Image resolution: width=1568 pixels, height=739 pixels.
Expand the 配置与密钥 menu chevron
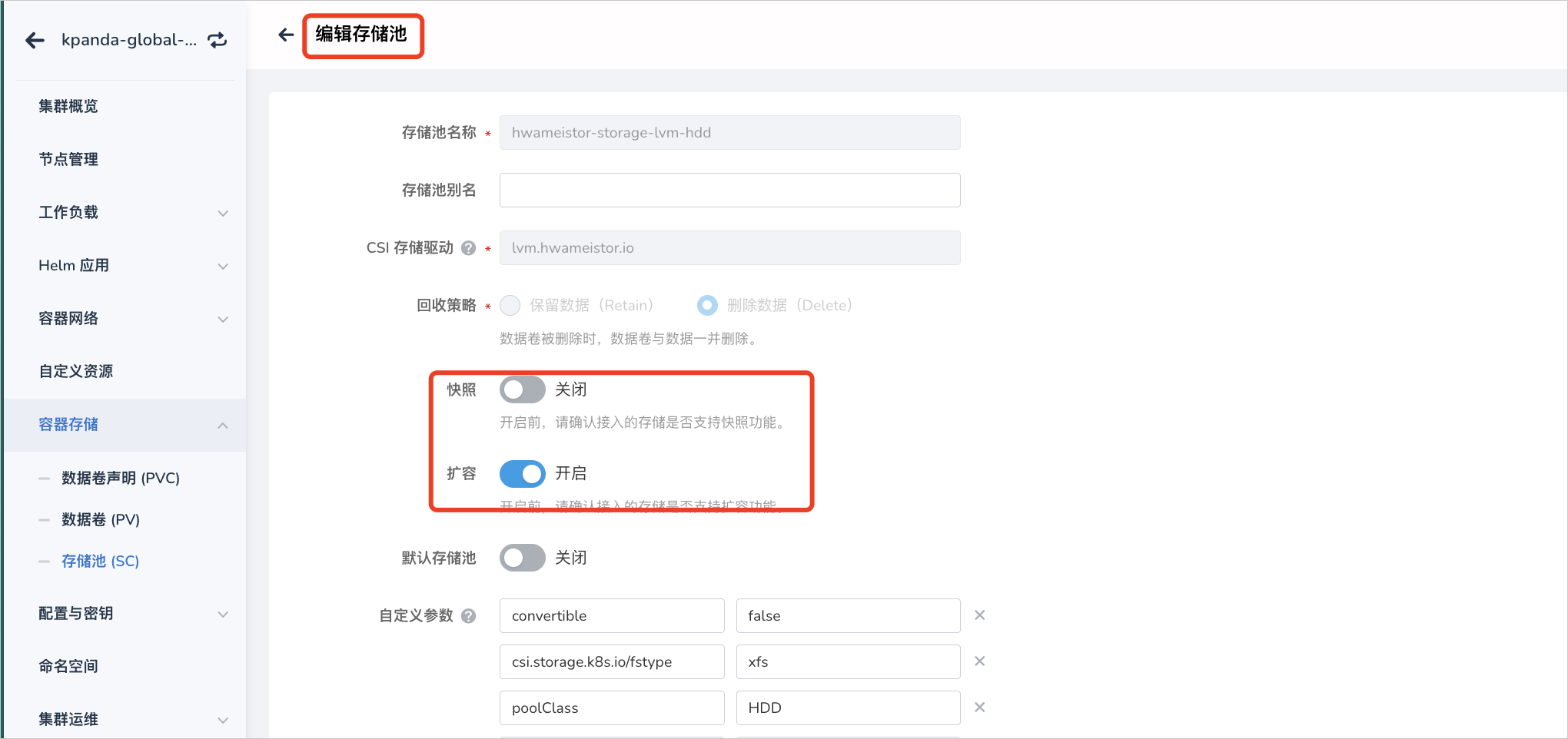pyautogui.click(x=223, y=614)
